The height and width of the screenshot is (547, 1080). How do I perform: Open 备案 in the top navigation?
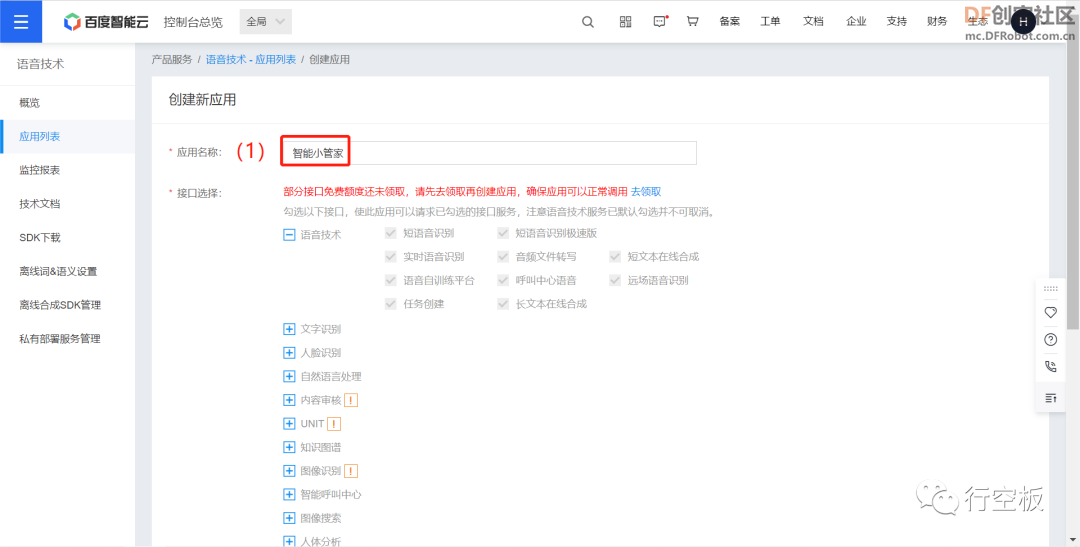point(729,21)
